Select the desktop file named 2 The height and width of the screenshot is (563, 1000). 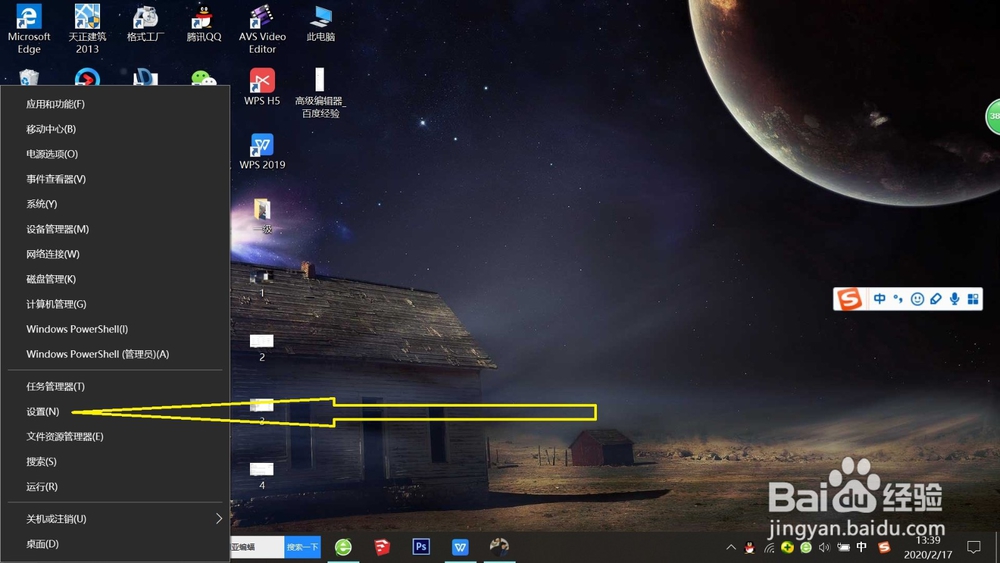[261, 347]
